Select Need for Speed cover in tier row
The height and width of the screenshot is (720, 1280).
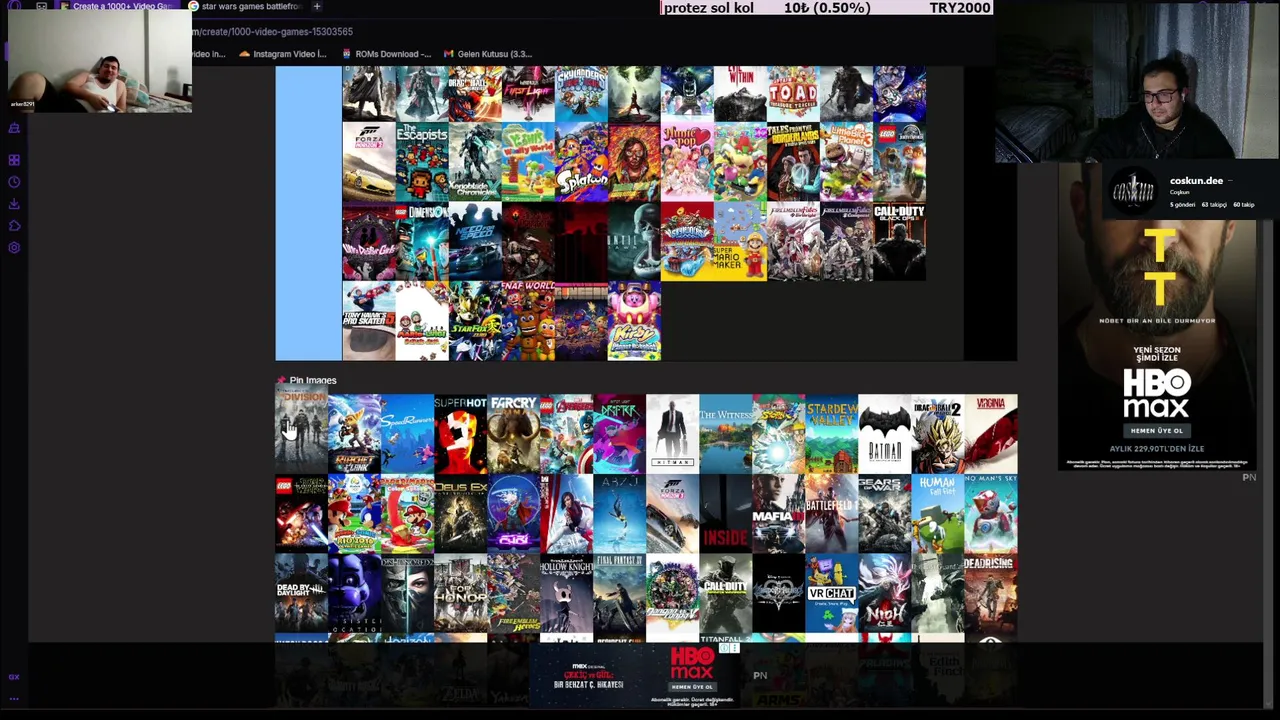tap(474, 242)
